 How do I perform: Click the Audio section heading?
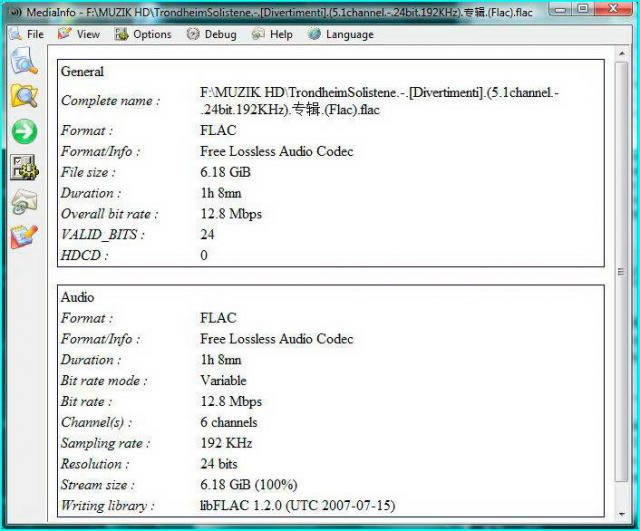coord(78,297)
